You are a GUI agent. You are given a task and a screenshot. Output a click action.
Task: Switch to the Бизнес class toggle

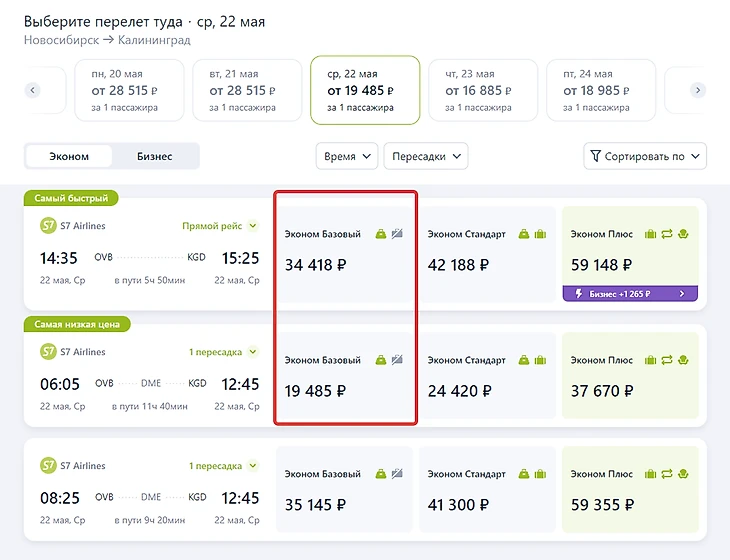click(x=154, y=156)
